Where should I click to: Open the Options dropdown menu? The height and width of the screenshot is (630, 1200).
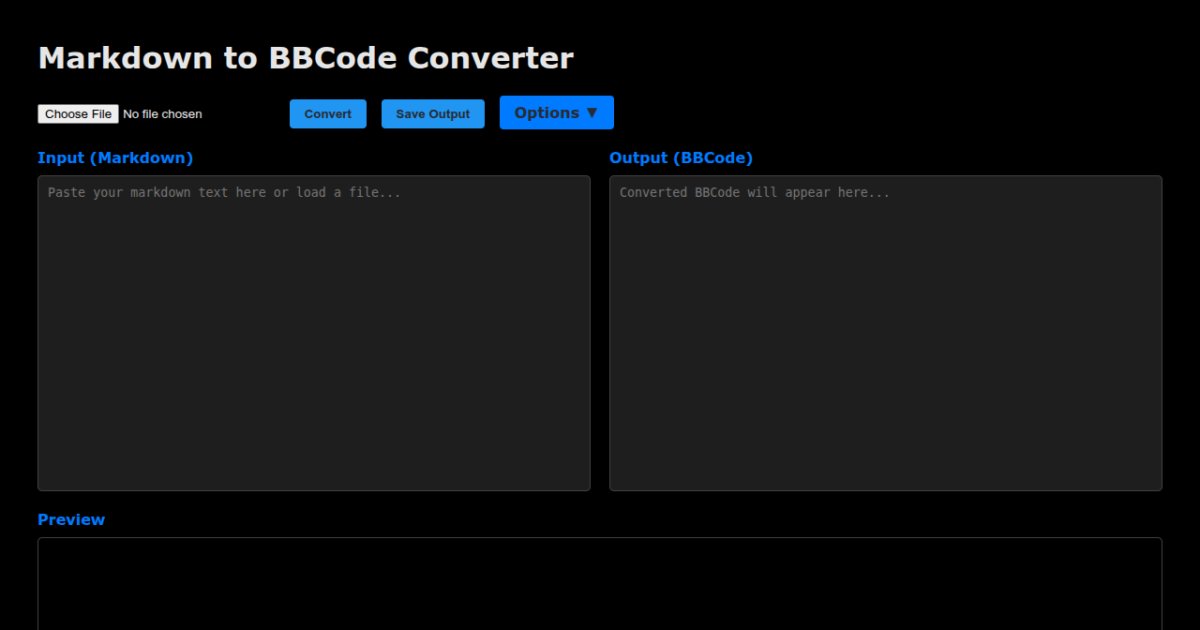(x=556, y=113)
